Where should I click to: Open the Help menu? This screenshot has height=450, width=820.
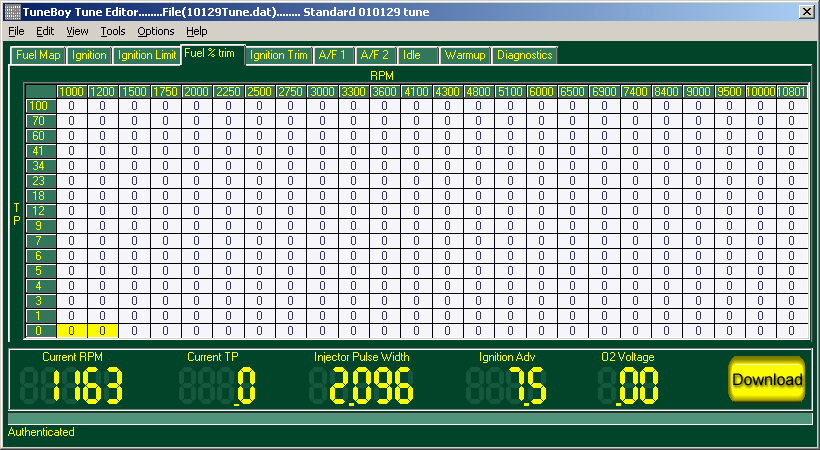click(197, 31)
